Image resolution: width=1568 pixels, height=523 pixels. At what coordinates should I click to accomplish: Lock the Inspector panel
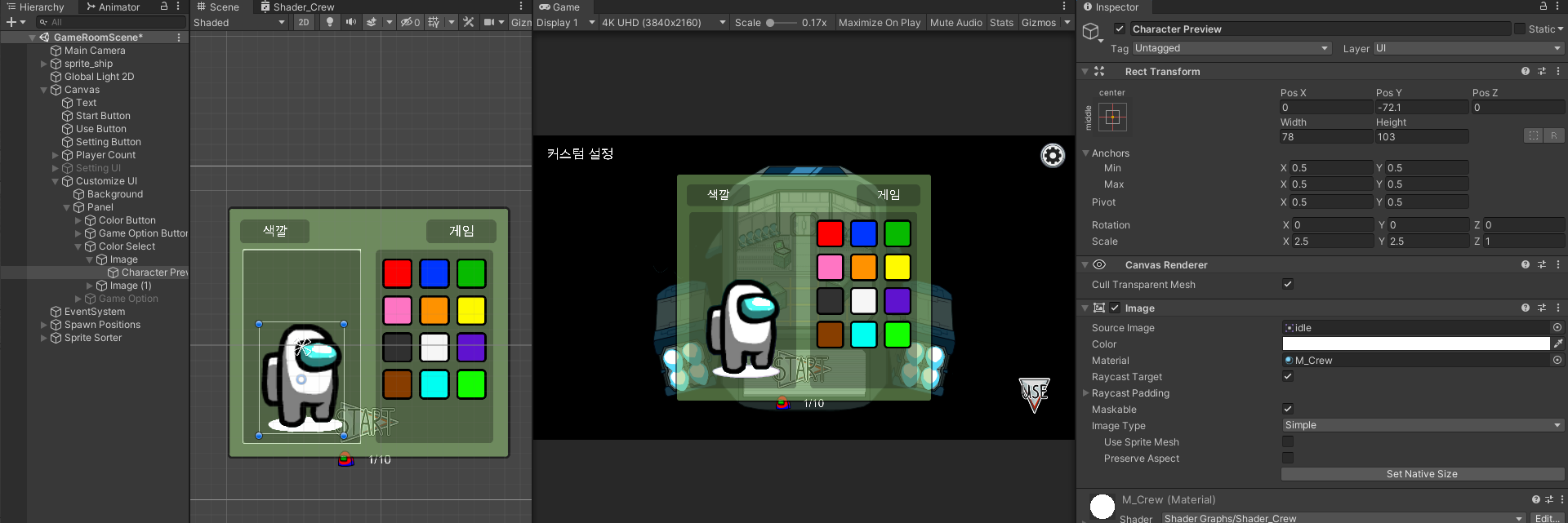1543,7
